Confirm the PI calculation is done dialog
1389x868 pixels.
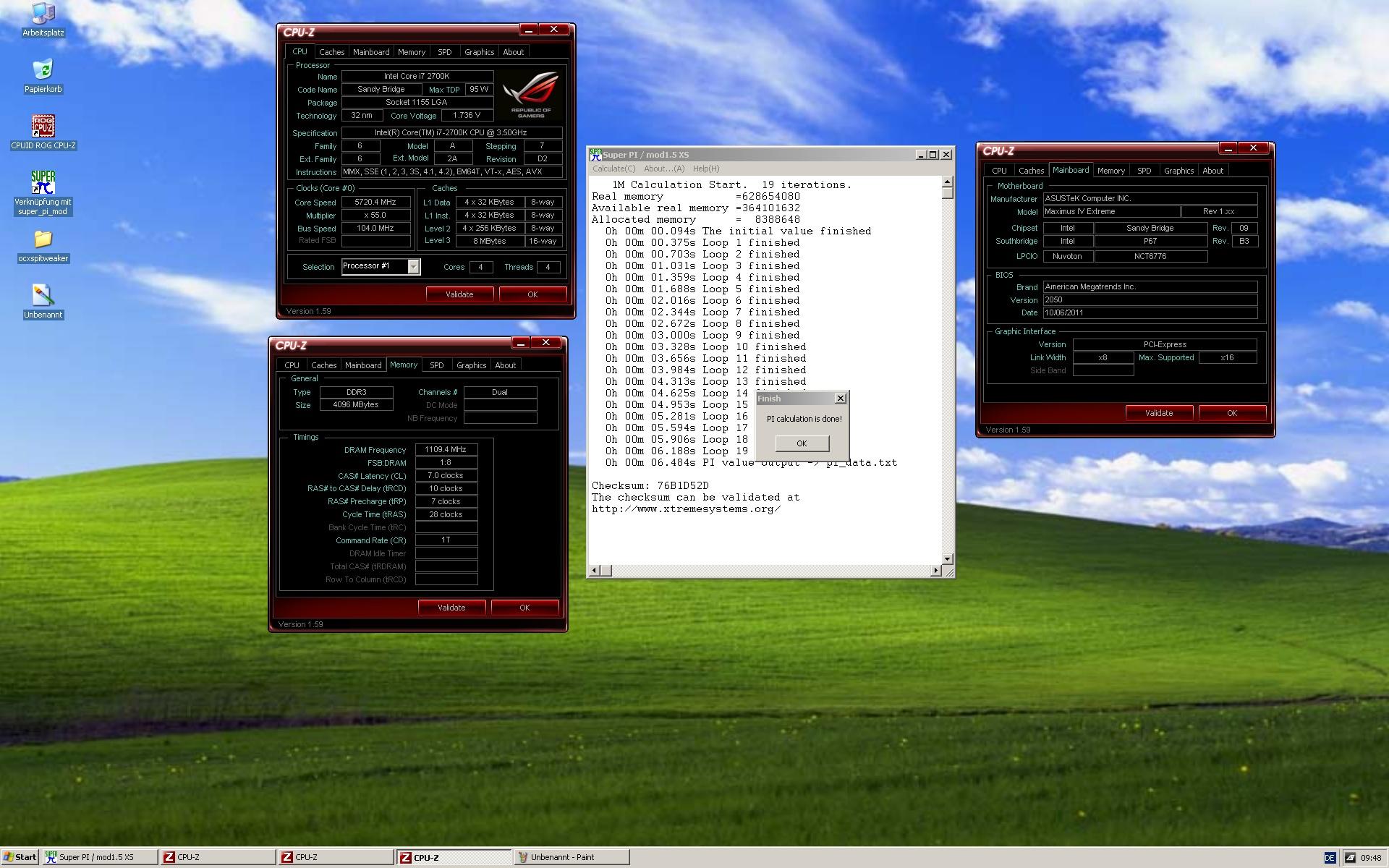(802, 443)
